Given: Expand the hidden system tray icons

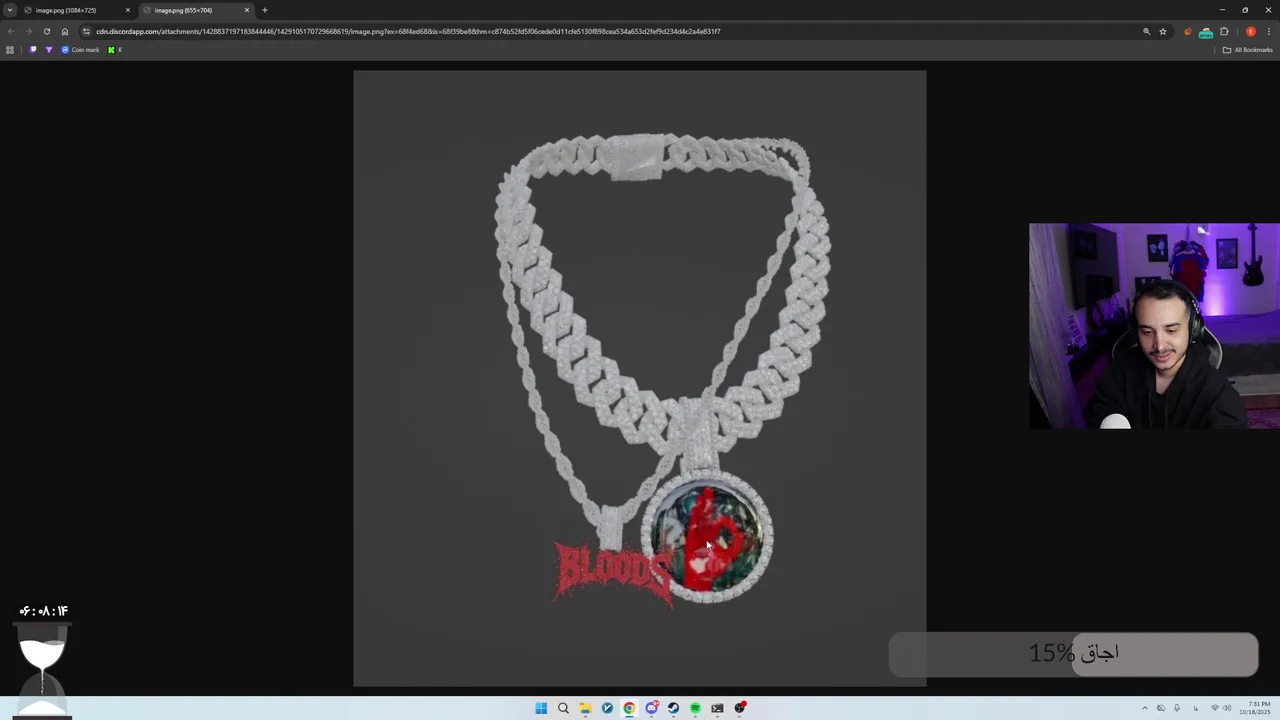Looking at the screenshot, I should click(x=1145, y=708).
